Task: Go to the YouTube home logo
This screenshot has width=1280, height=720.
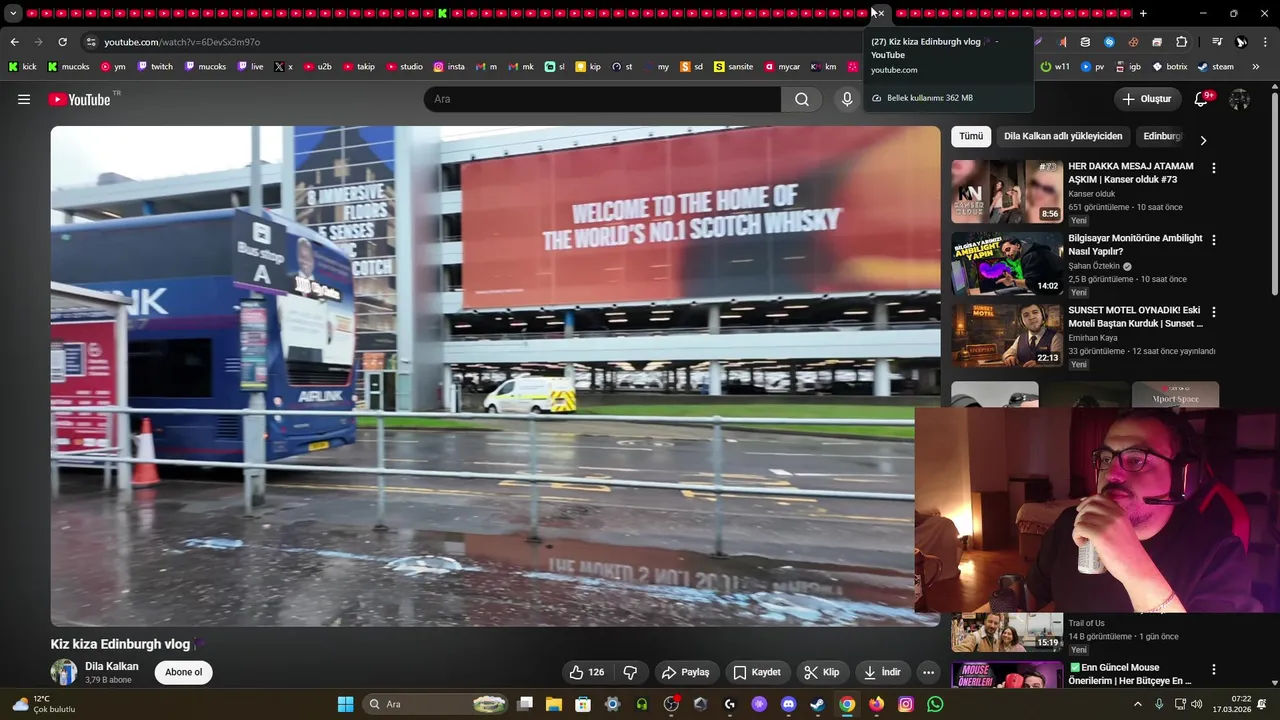Action: [x=80, y=99]
